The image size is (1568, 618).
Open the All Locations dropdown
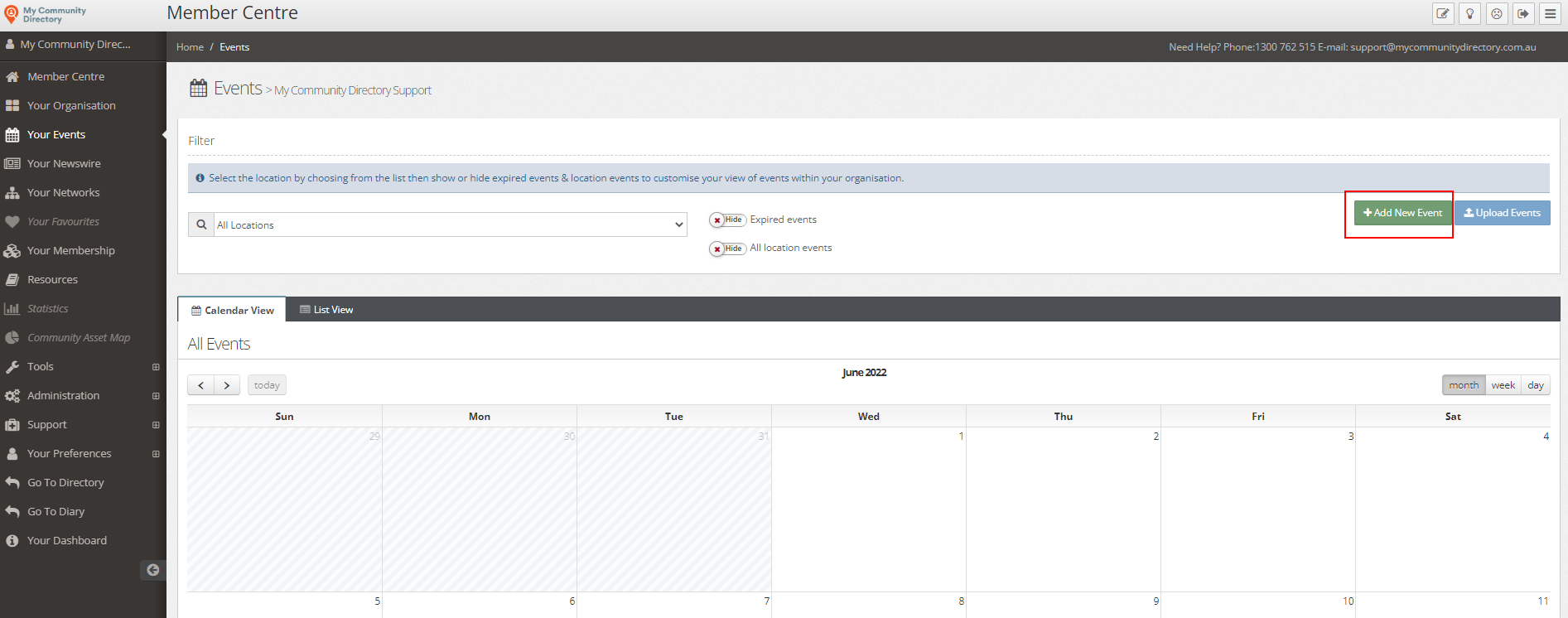[x=450, y=225]
